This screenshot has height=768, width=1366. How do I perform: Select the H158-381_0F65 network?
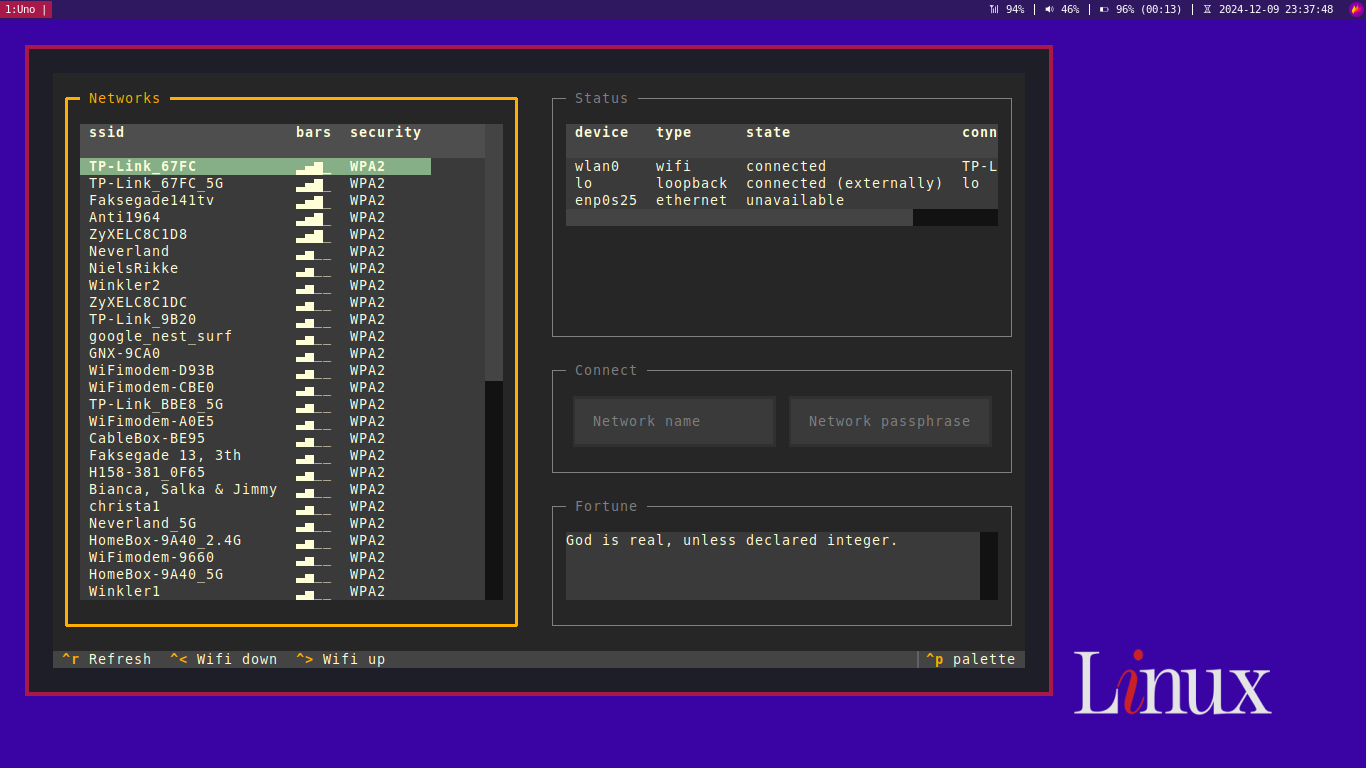click(x=255, y=472)
